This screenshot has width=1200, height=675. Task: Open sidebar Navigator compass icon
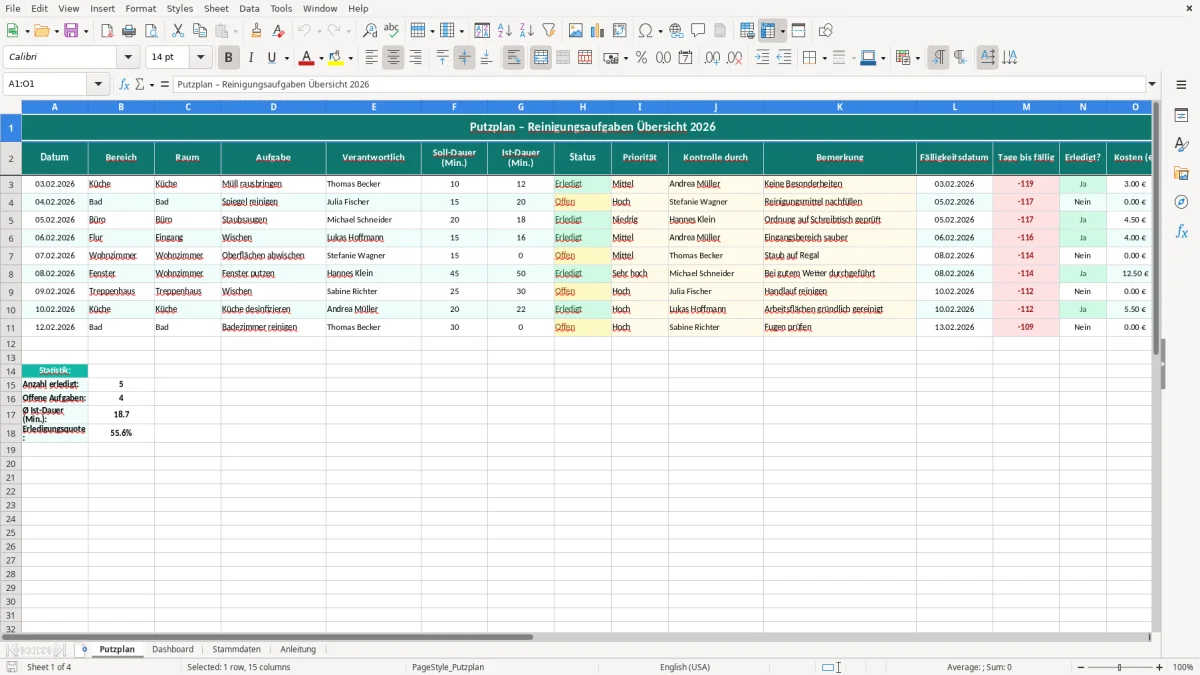[x=1181, y=202]
